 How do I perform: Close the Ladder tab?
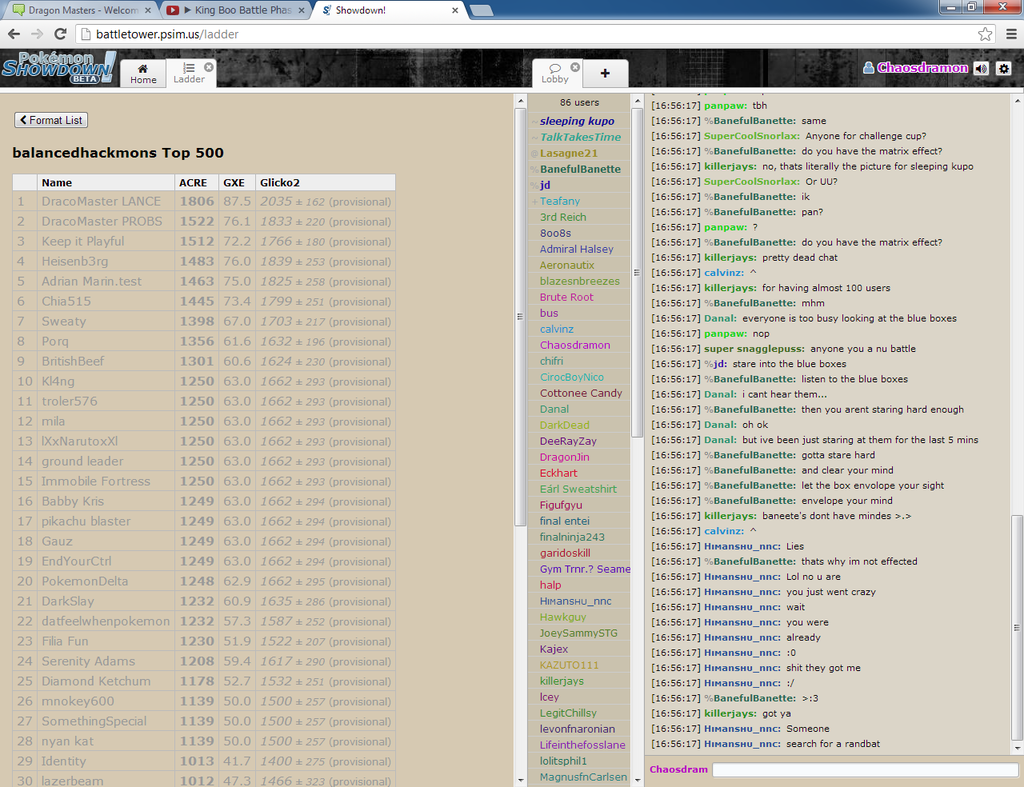coord(209,67)
